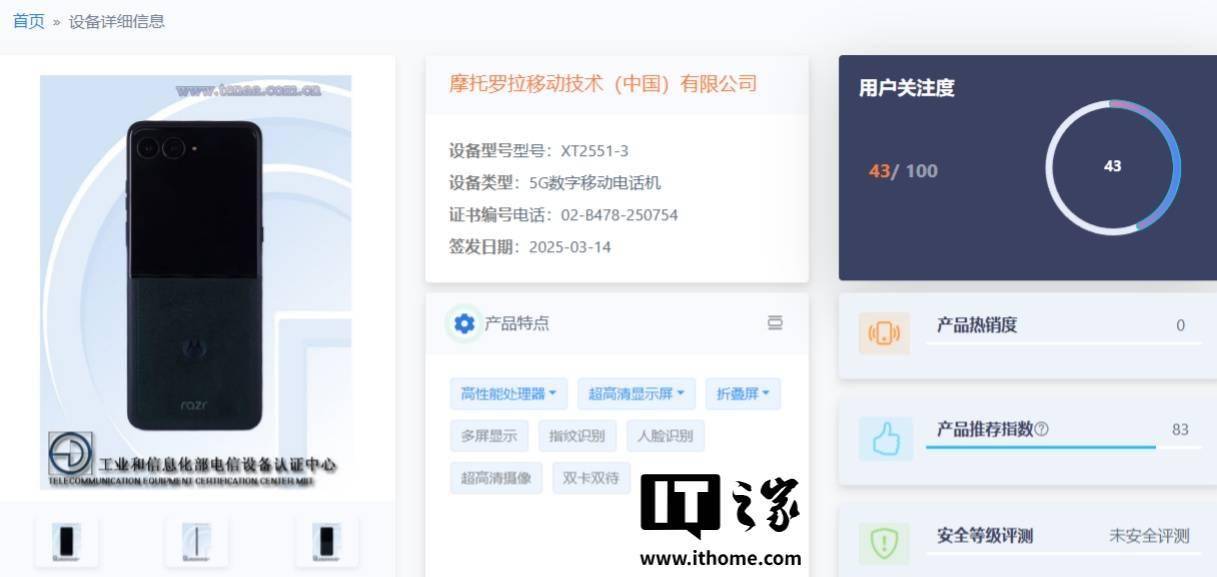Click the circular 43/100 attention gauge
This screenshot has height=577, width=1217.
tap(1112, 167)
